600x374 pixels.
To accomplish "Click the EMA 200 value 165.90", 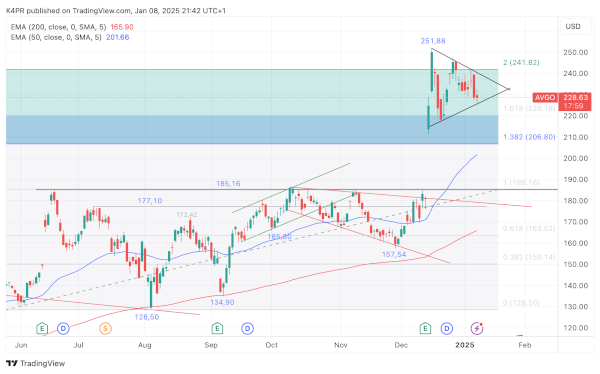I will (122, 27).
